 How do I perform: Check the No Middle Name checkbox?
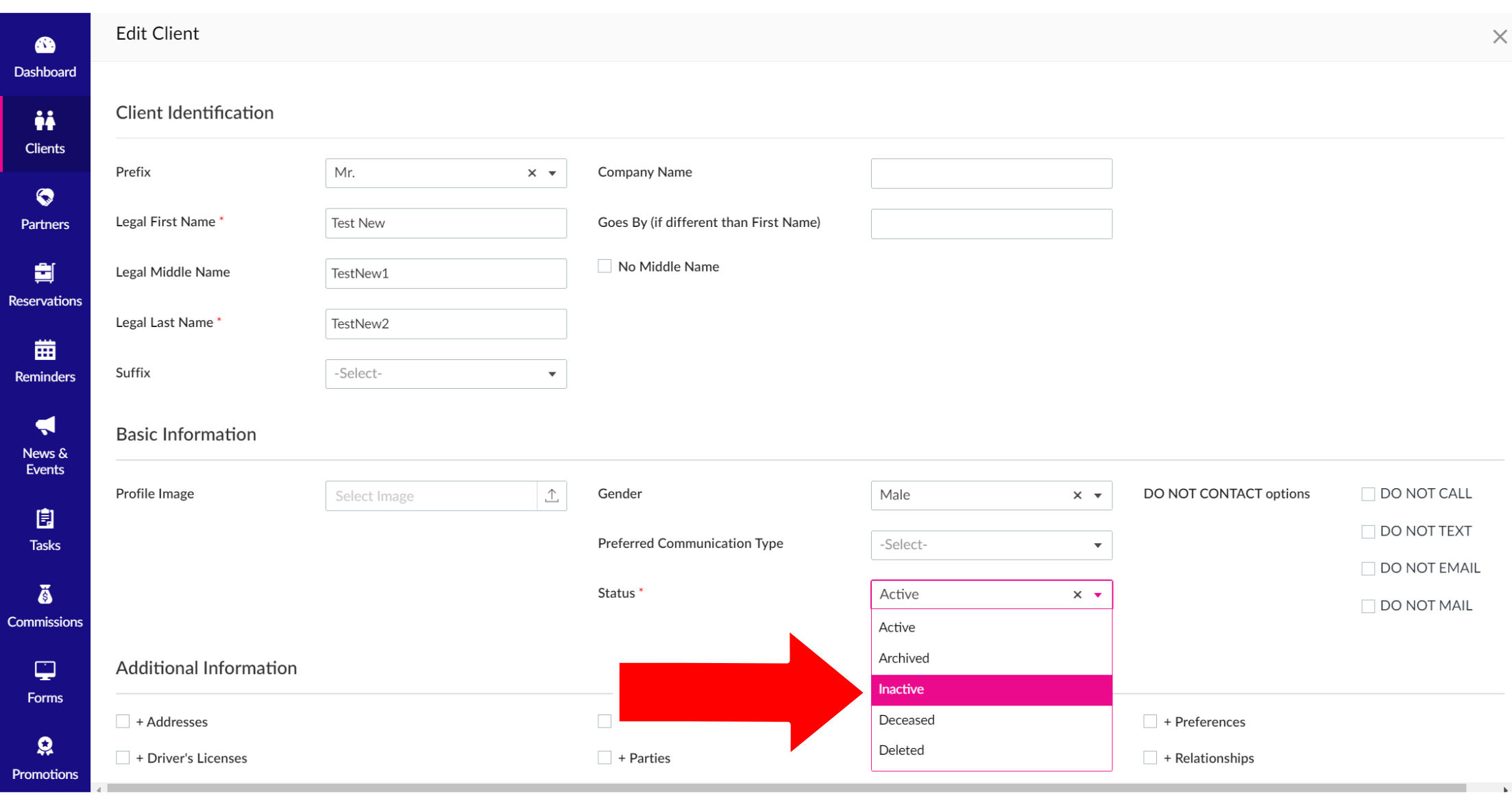[x=605, y=266]
